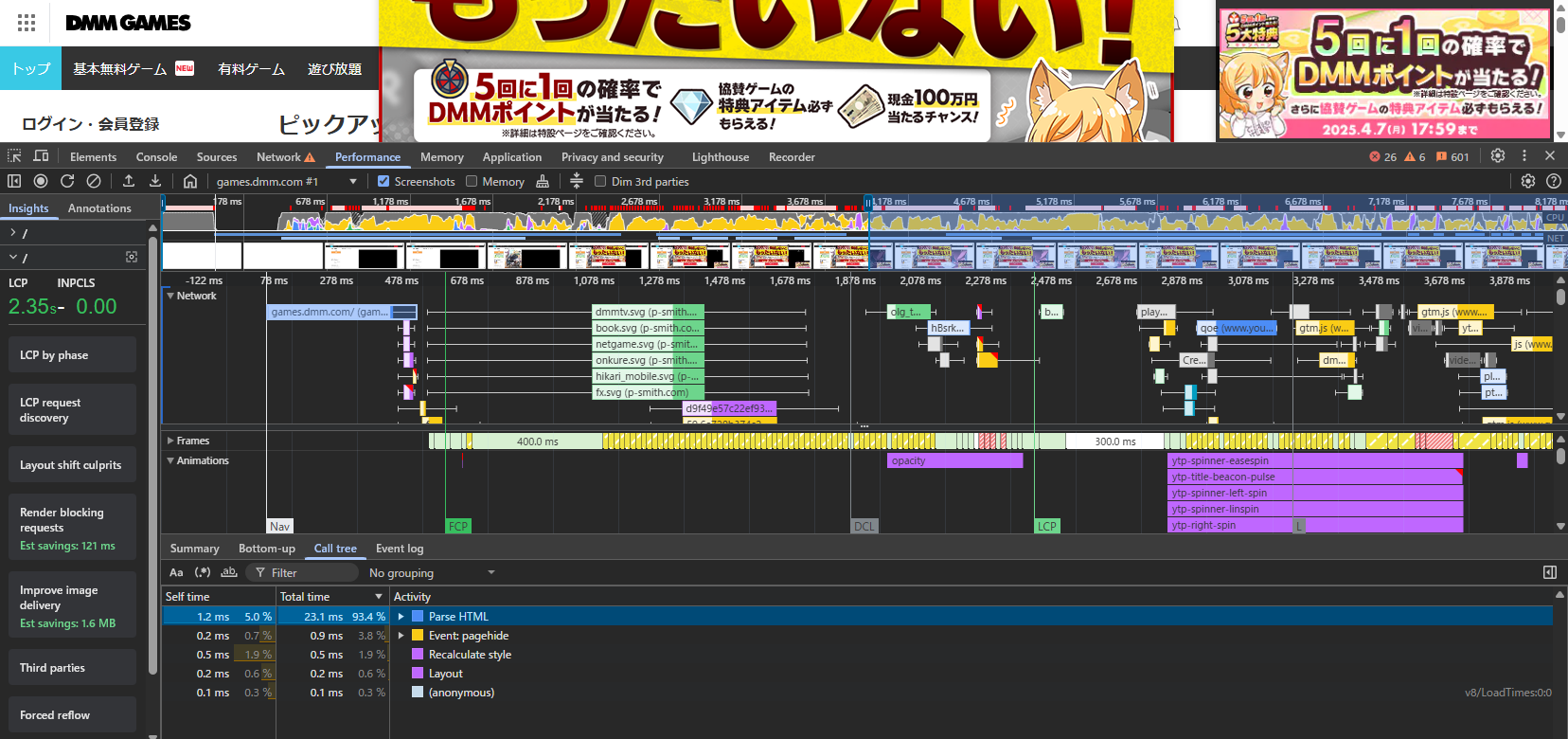Image resolution: width=1568 pixels, height=739 pixels.
Task: Click the record and reload icon
Action: click(67, 181)
